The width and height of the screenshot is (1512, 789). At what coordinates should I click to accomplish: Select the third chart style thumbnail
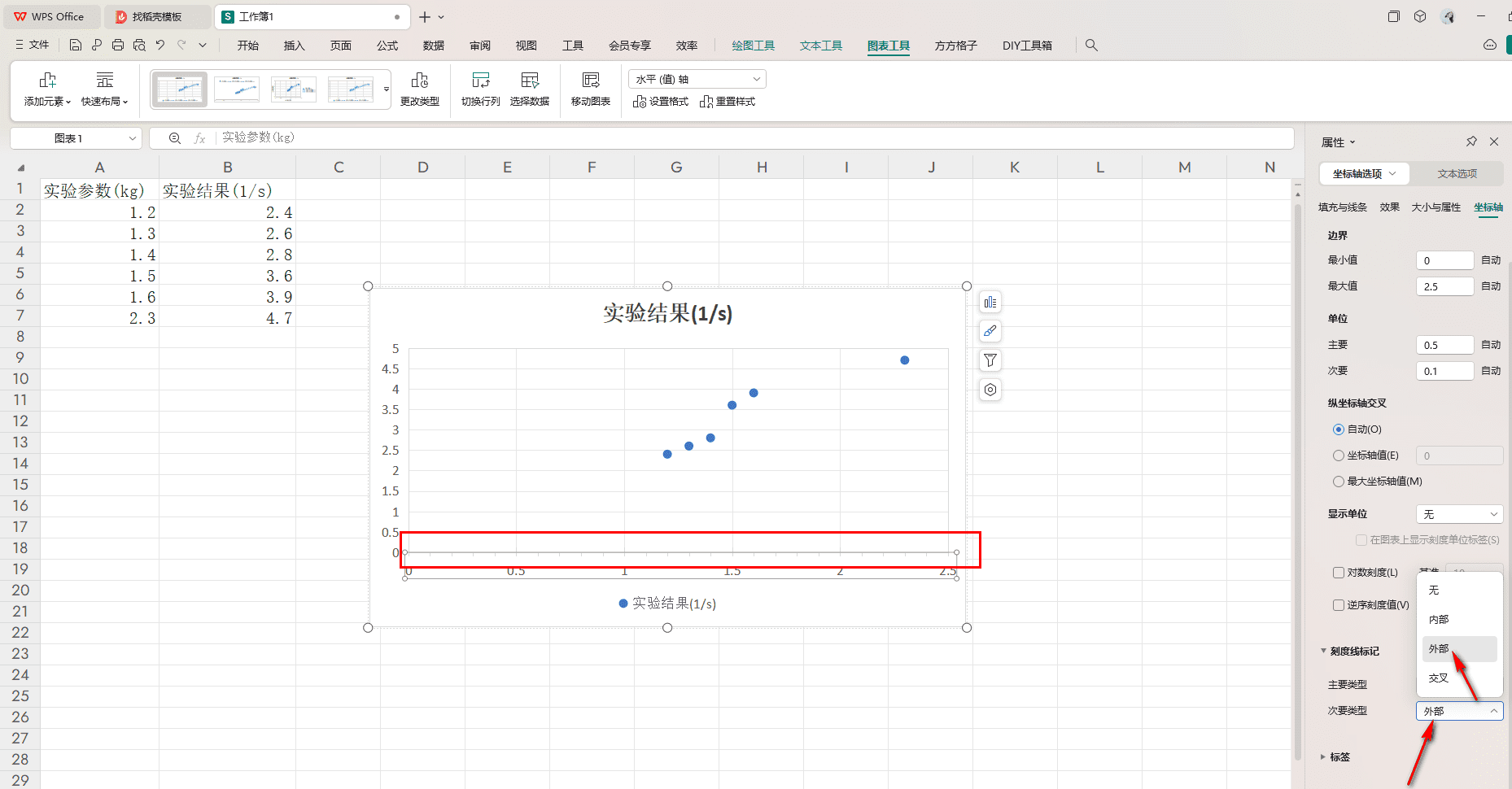click(x=294, y=89)
